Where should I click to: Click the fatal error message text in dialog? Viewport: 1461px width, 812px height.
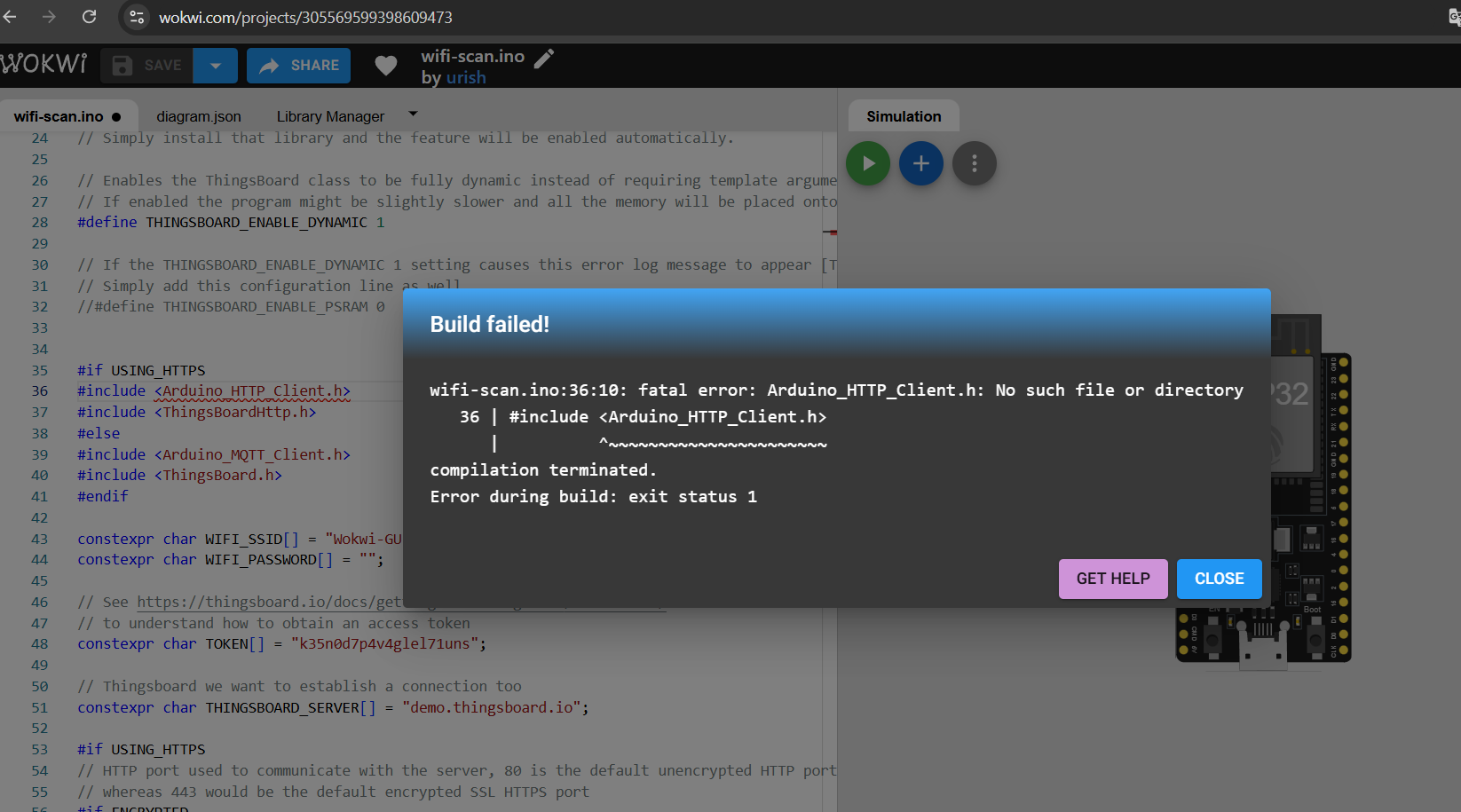[836, 390]
